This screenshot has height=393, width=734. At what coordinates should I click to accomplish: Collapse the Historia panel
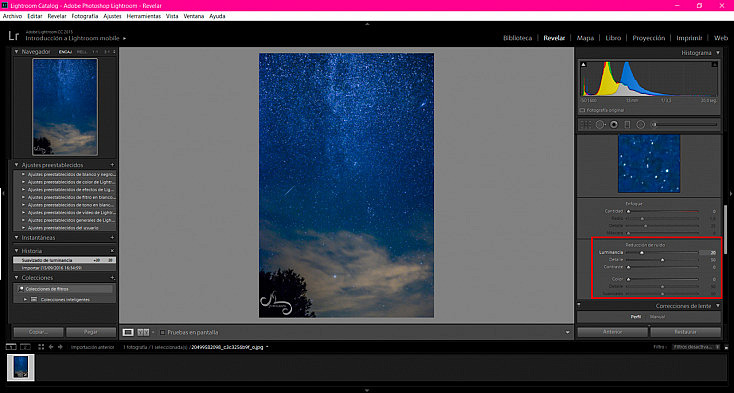point(16,251)
